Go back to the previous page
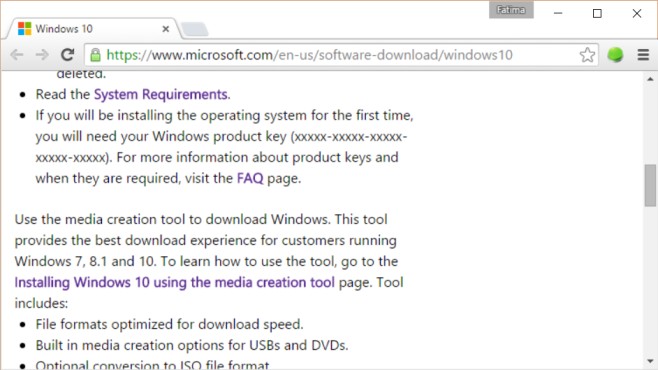Screen dimensions: 658x370 click(x=17, y=55)
